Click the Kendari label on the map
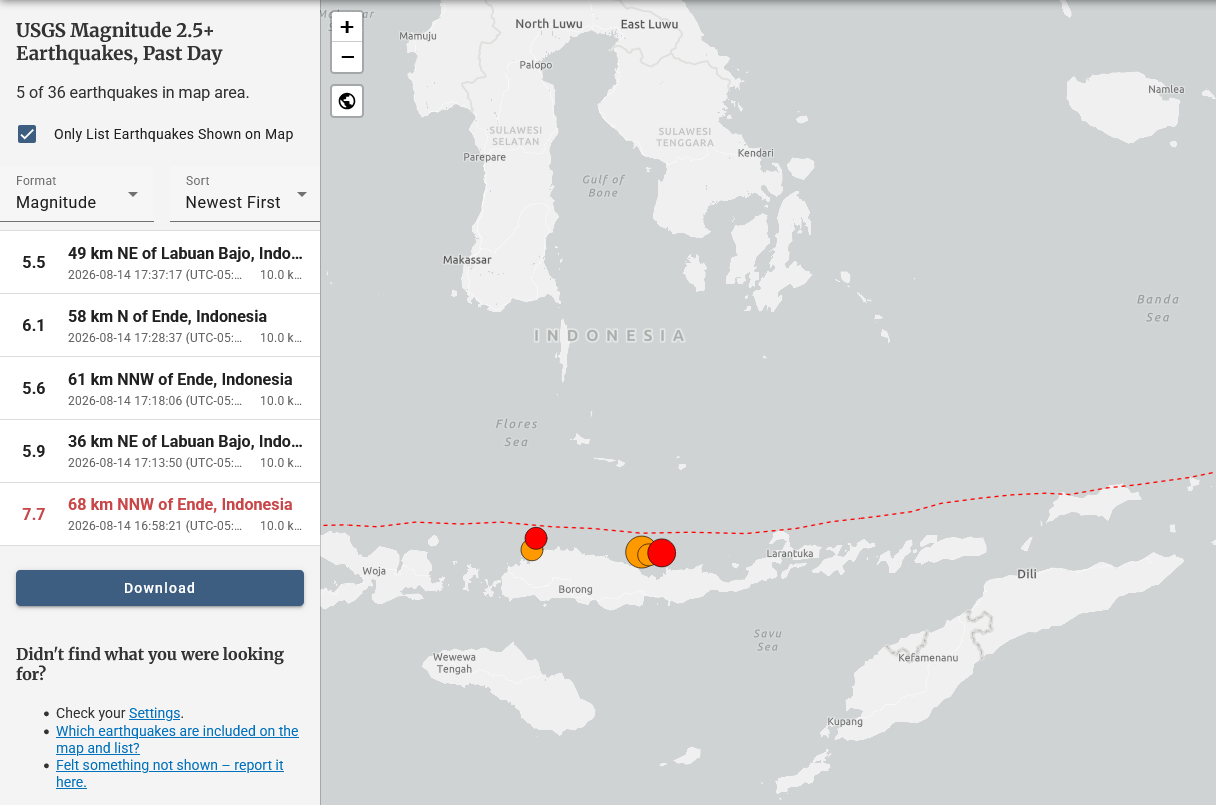The width and height of the screenshot is (1216, 805). pos(756,153)
